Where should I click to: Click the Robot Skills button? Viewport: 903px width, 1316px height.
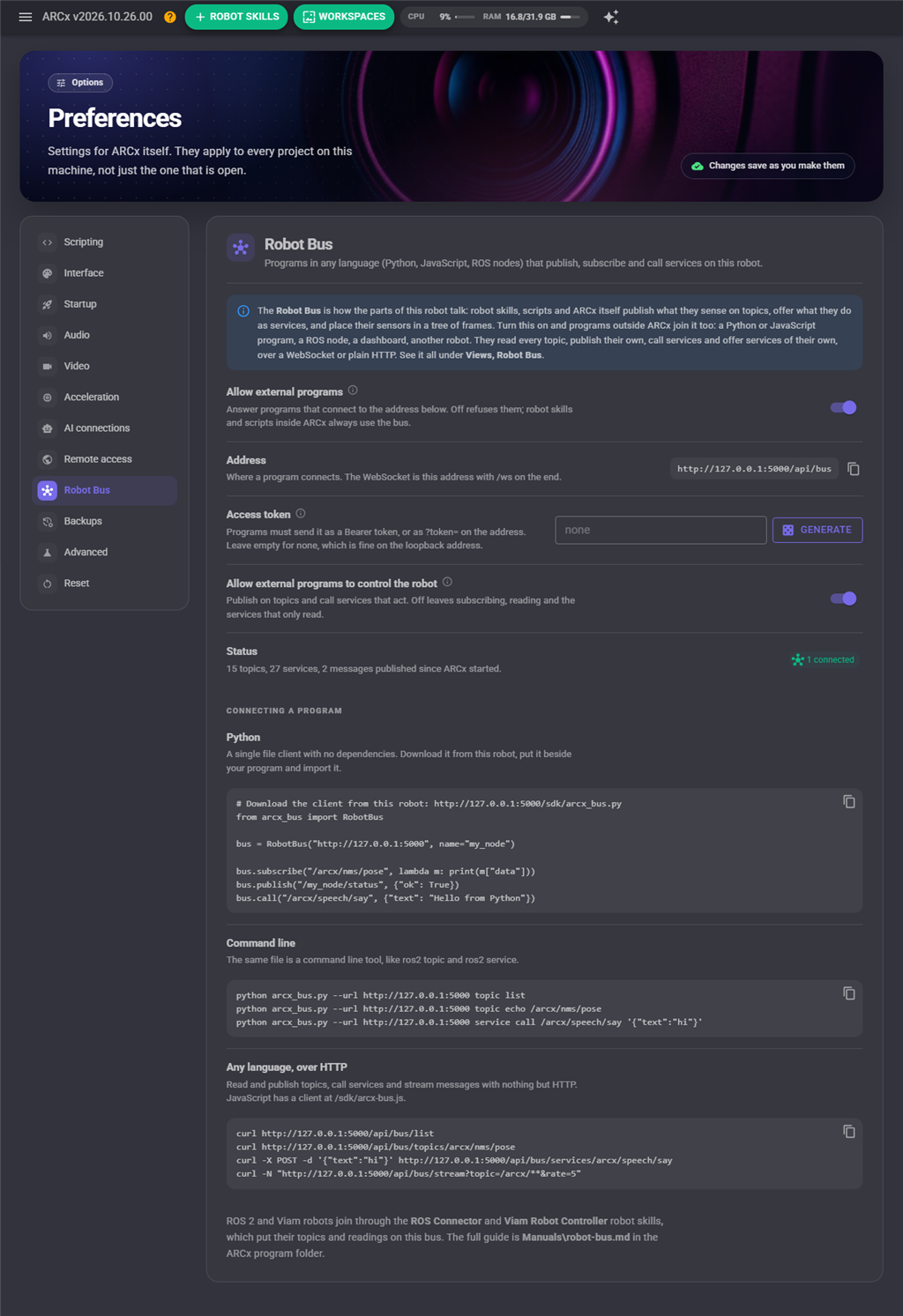point(236,17)
